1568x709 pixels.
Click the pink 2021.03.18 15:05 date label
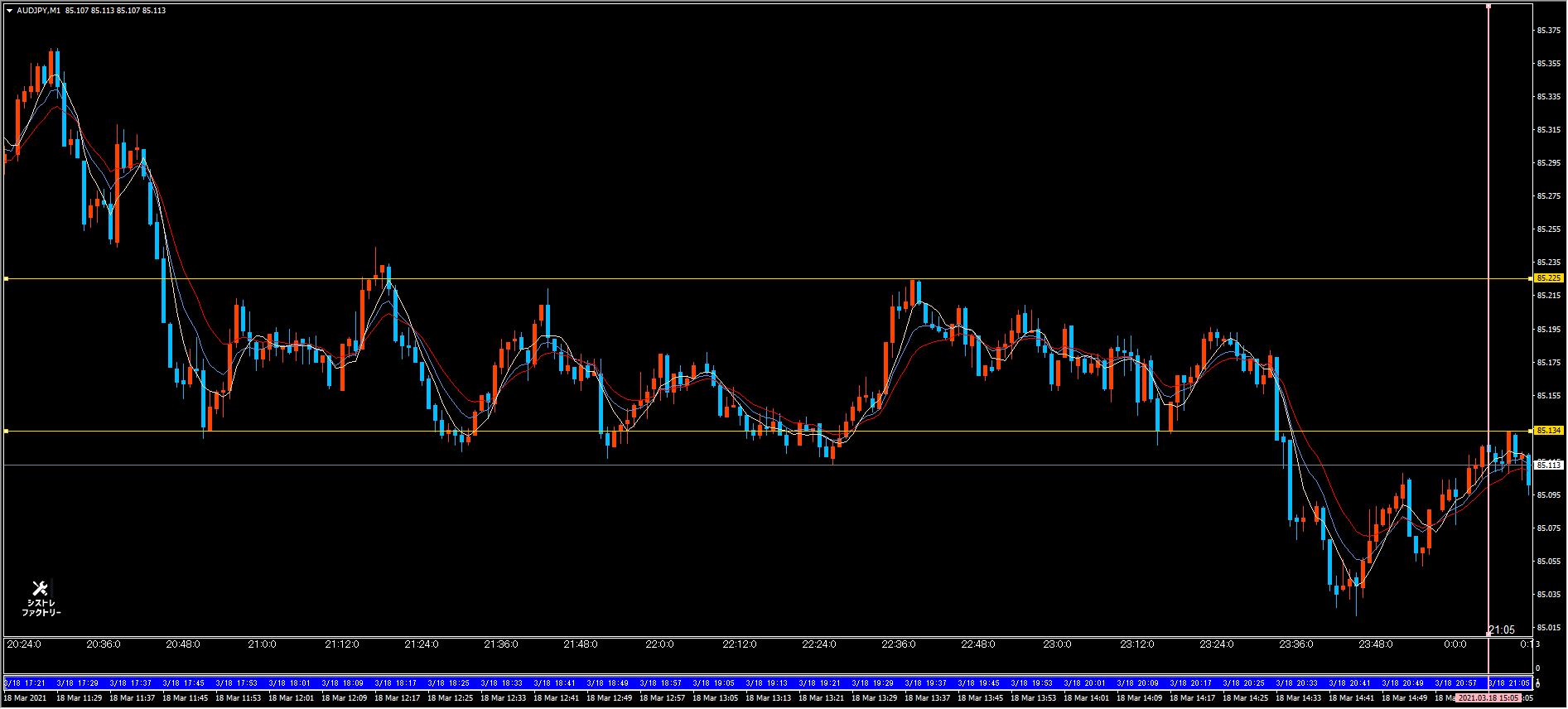1488,698
